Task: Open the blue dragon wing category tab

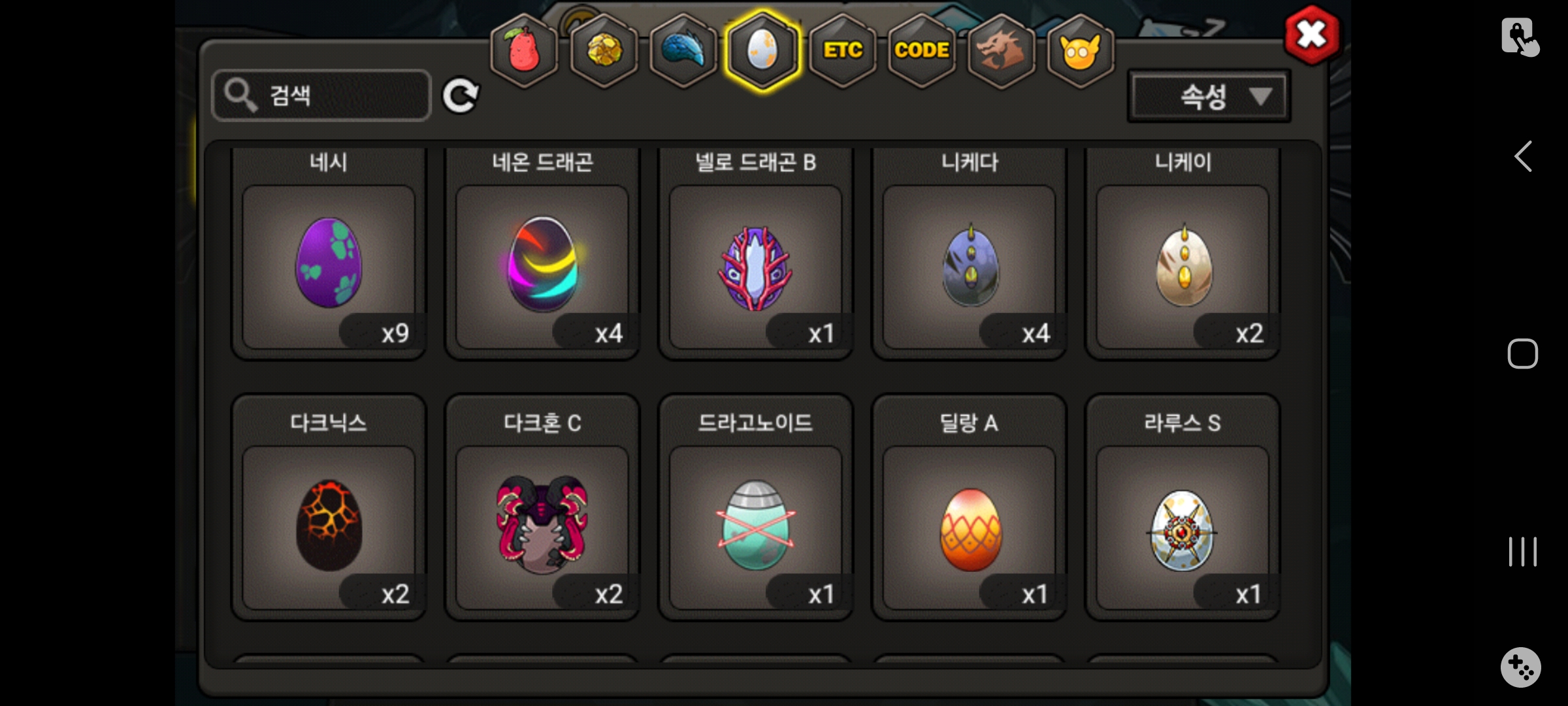Action: (x=684, y=51)
